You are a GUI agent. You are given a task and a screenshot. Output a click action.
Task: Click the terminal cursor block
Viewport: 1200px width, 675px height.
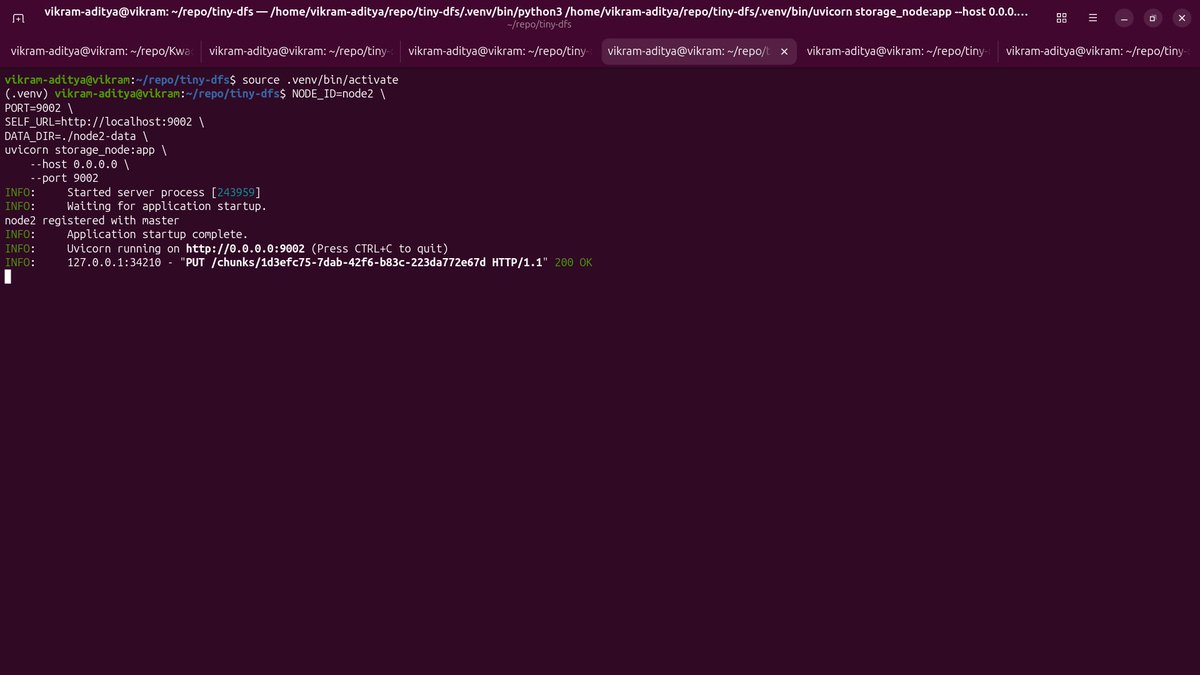8,276
